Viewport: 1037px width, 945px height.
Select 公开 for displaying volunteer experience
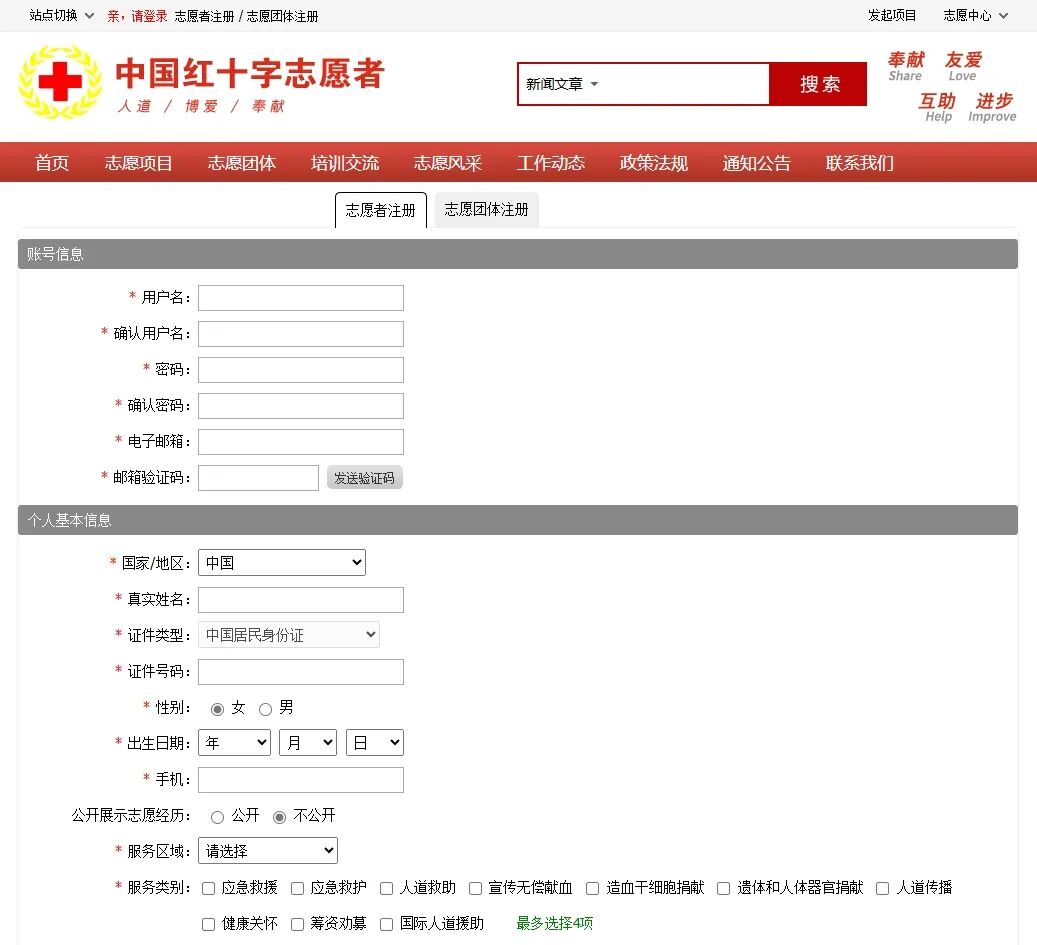coord(217,816)
